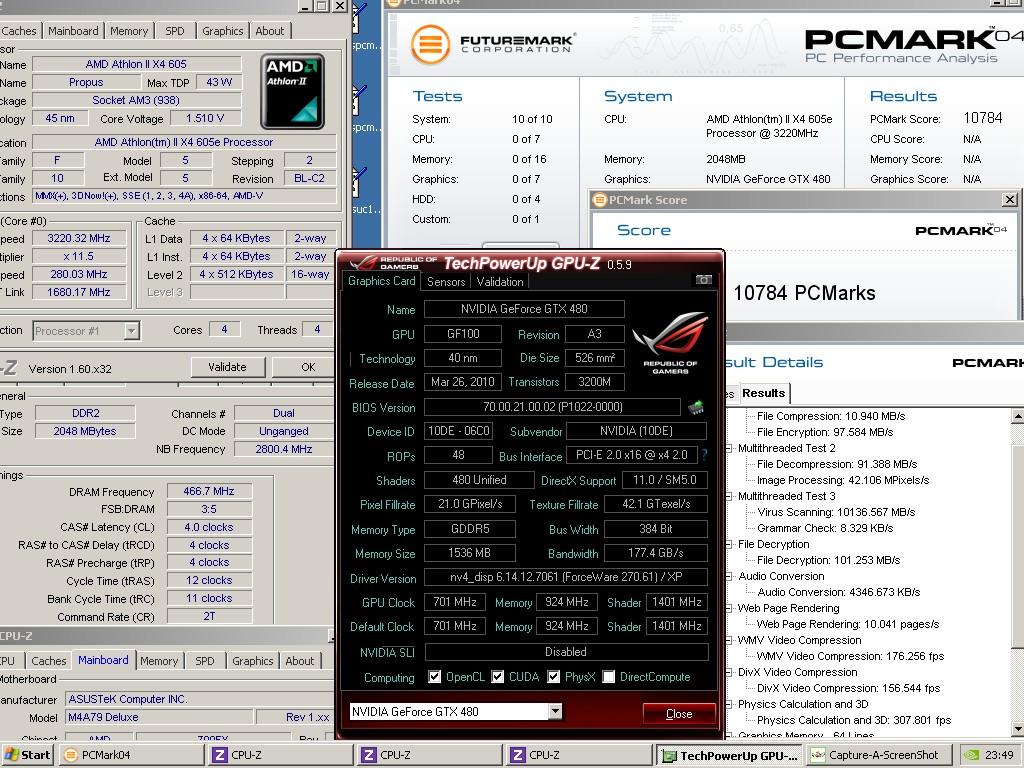Click the Bandwidth value 177.4 GB/s
Viewport: 1024px width, 768px height.
(656, 553)
